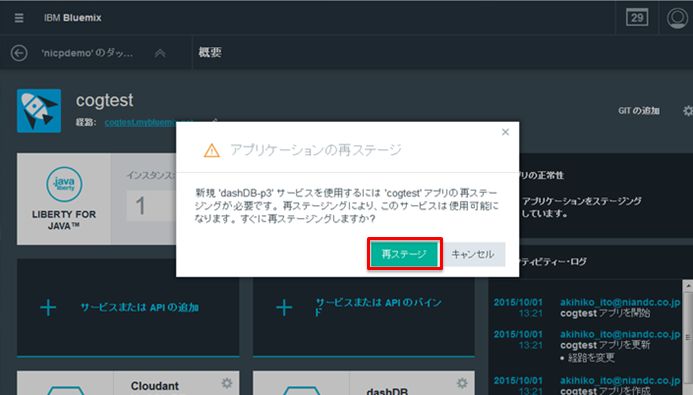
Task: Go back with the circled arrow icon
Action: 19,53
